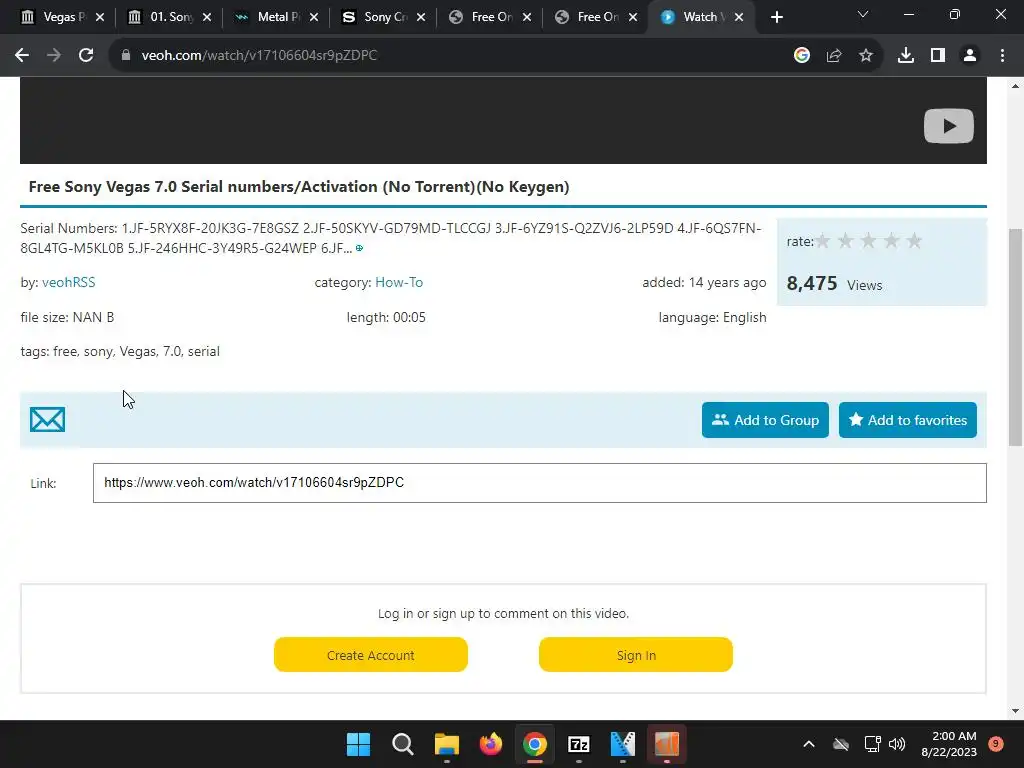Open the volume control in tray

(897, 744)
